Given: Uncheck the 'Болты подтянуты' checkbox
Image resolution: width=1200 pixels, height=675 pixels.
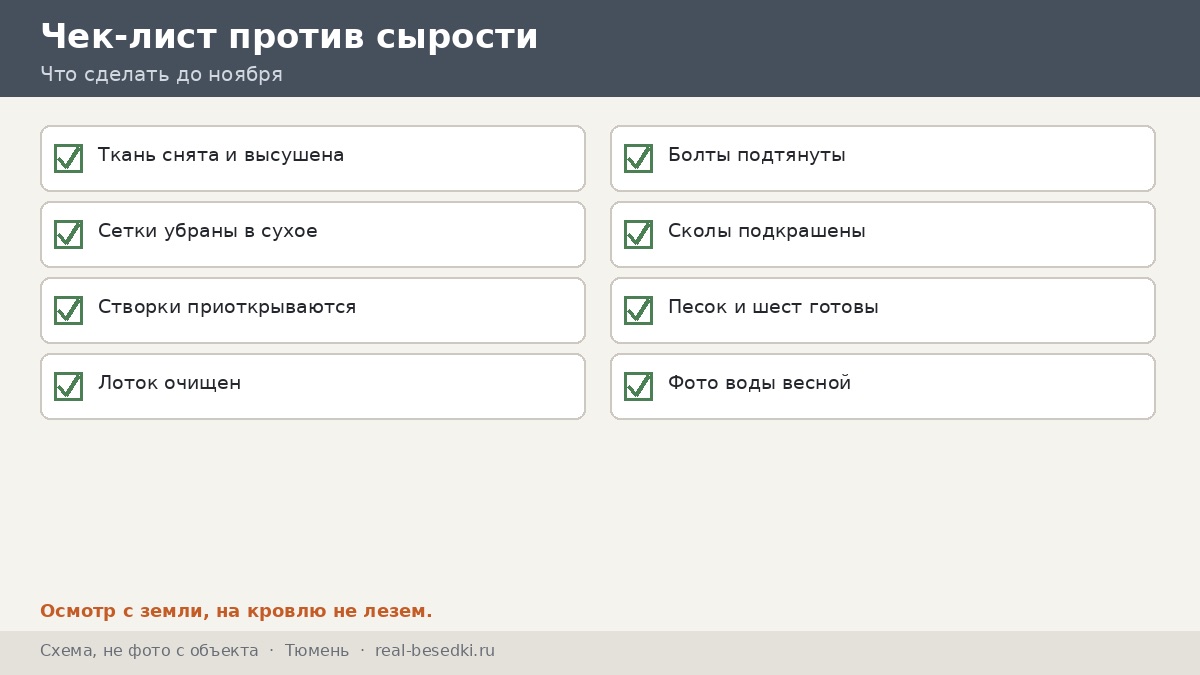Looking at the screenshot, I should click(x=638, y=158).
